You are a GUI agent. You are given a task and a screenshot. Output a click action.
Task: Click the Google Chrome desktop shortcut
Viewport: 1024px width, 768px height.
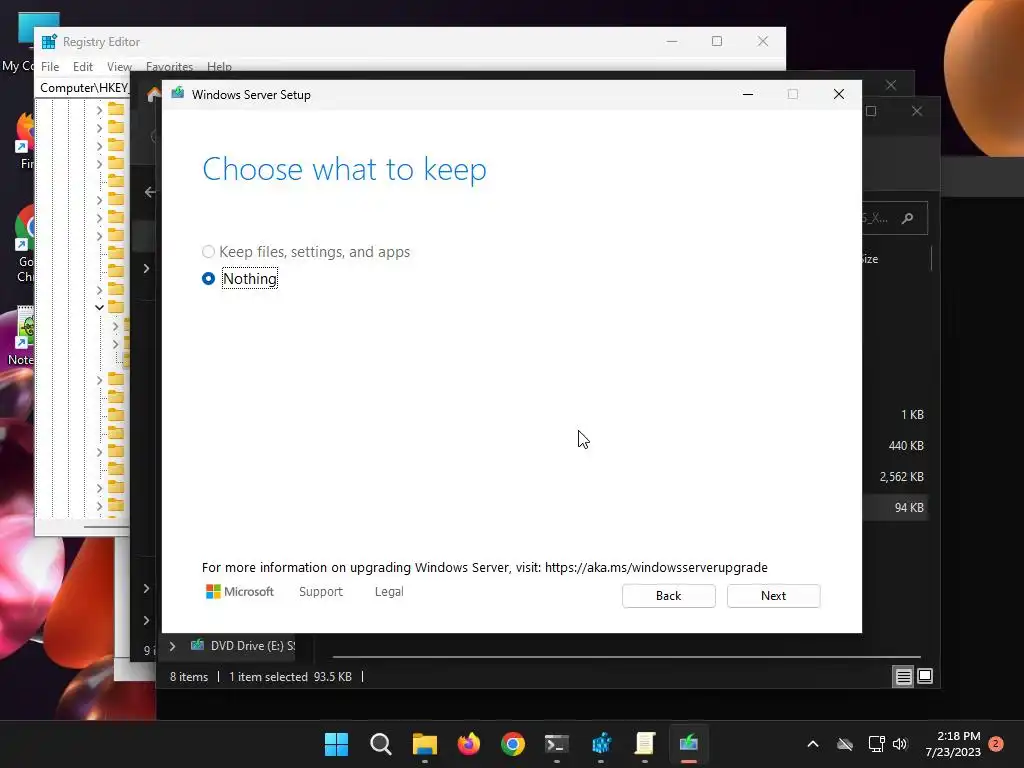(x=25, y=245)
